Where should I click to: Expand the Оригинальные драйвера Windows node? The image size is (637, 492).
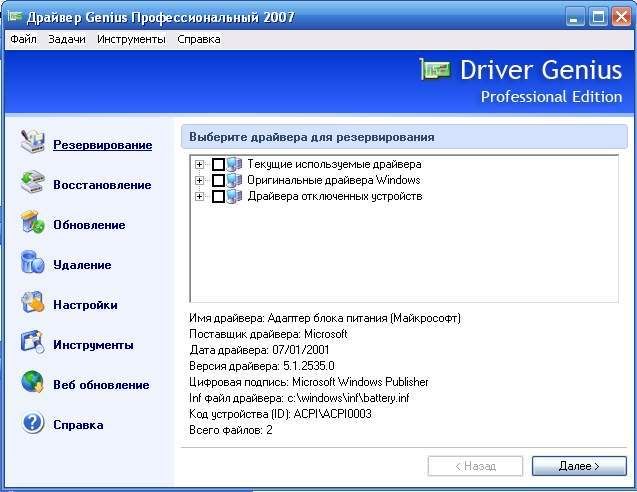click(x=200, y=180)
